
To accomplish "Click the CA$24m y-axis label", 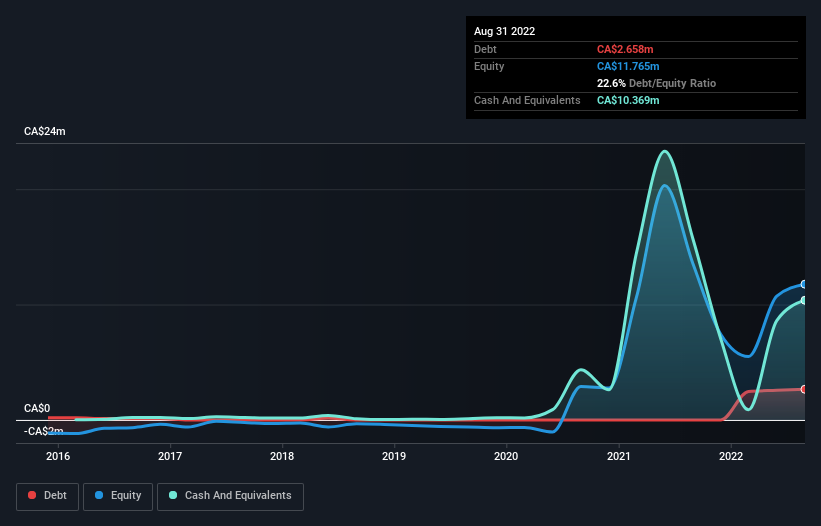I will pyautogui.click(x=45, y=131).
